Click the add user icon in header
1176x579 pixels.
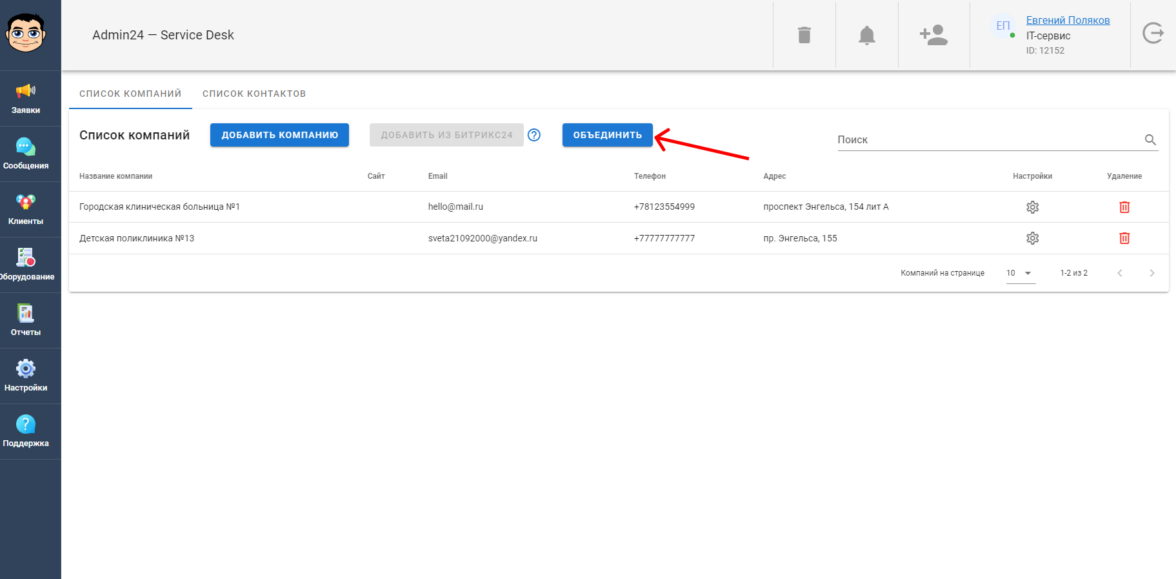pyautogui.click(x=933, y=35)
